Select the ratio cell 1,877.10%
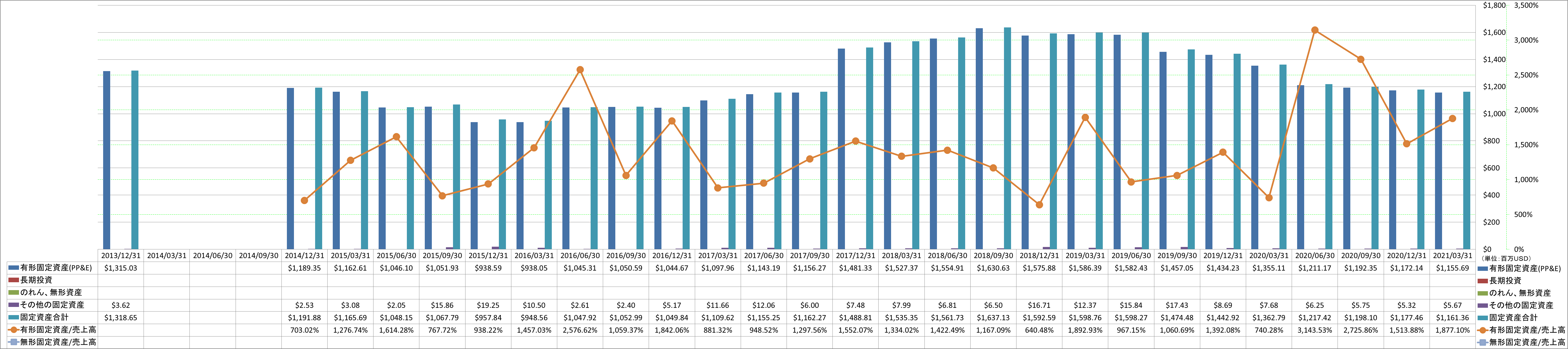 1452,330
